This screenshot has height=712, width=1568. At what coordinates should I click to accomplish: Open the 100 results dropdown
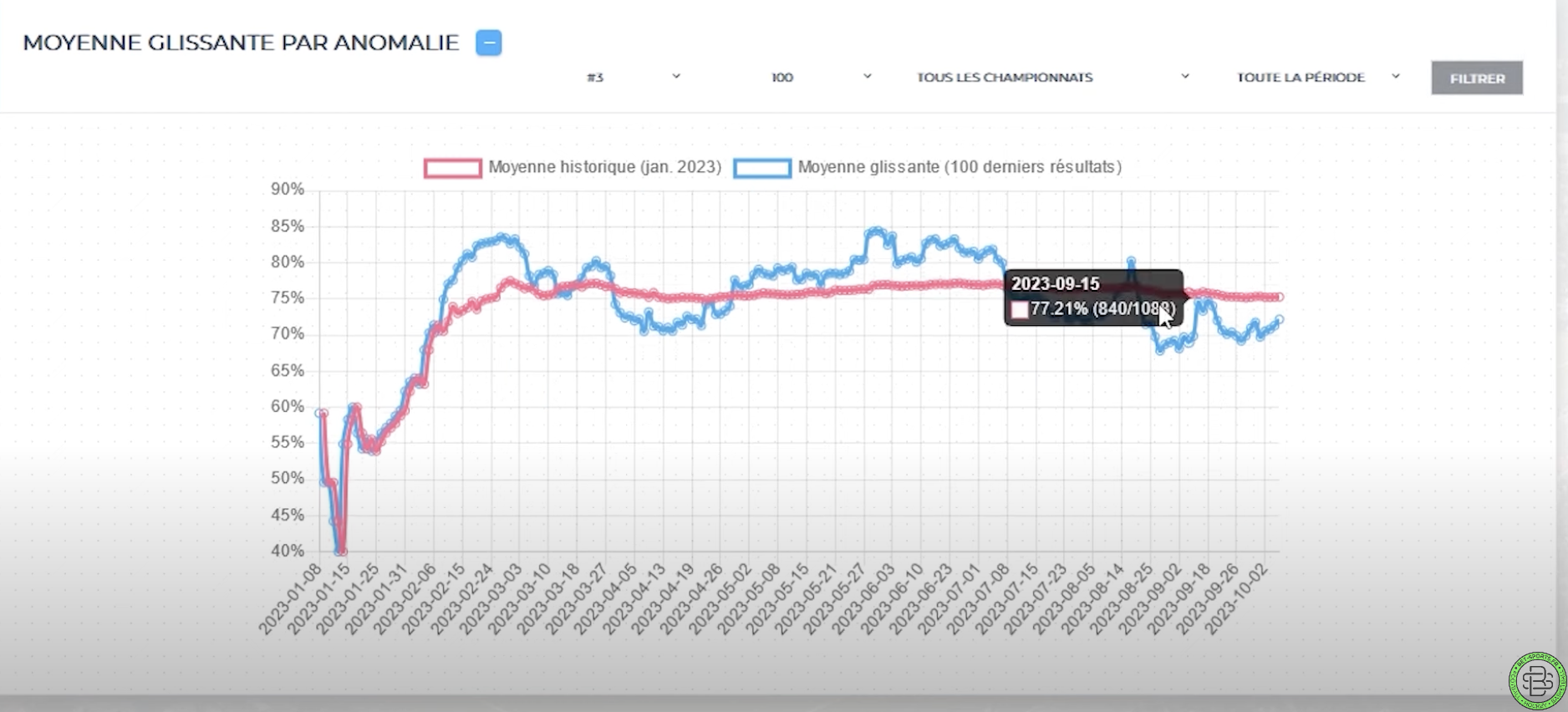821,77
